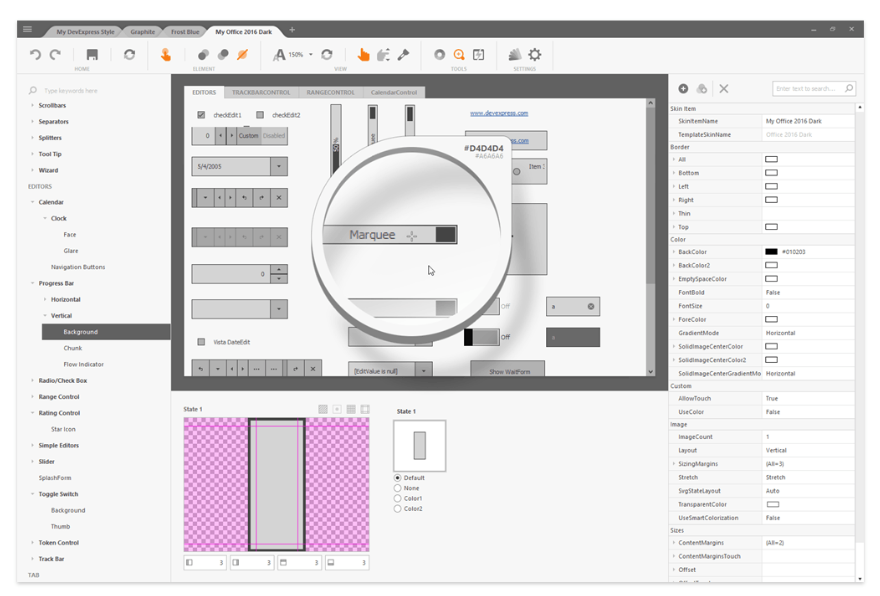The image size is (880, 596).
Task: Click the grid icon above State 1 editor
Action: (x=351, y=409)
